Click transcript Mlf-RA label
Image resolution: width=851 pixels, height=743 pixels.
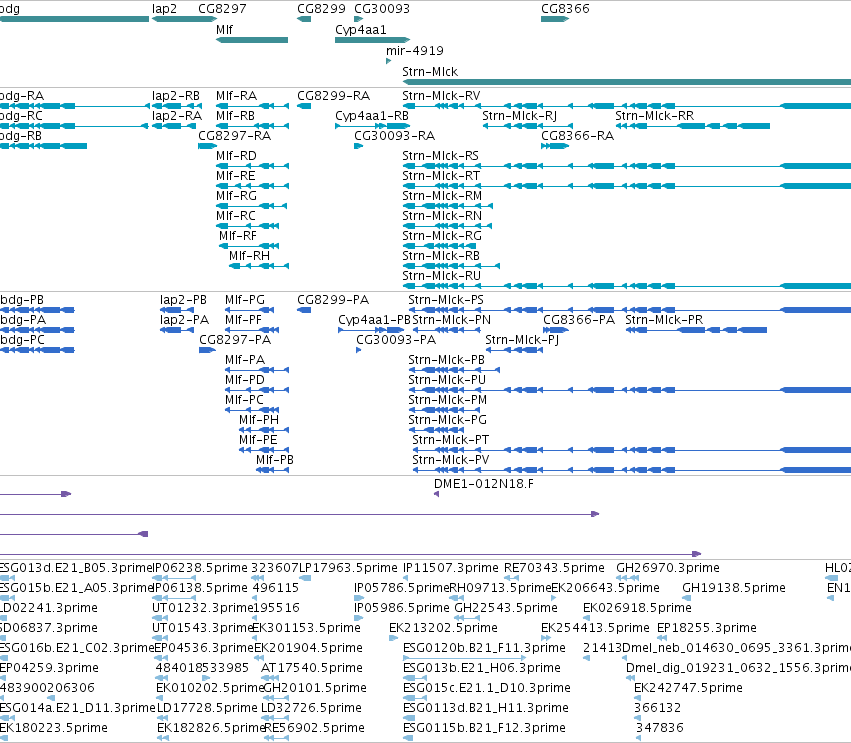click(237, 96)
